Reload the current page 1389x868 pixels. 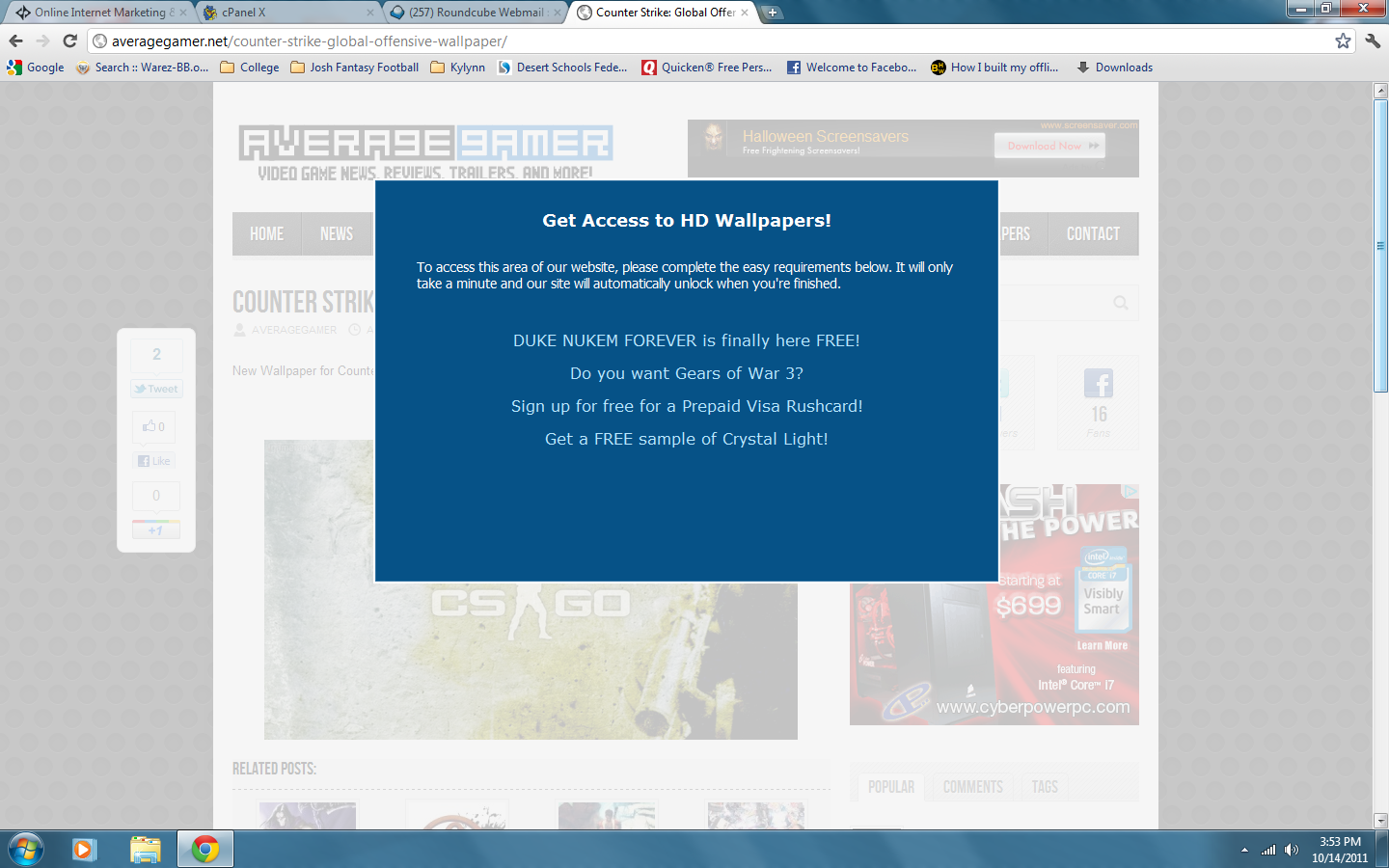[69, 41]
